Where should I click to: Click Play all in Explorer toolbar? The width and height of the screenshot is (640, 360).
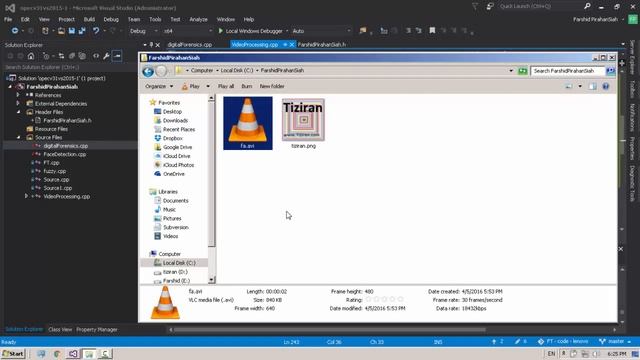click(x=226, y=87)
